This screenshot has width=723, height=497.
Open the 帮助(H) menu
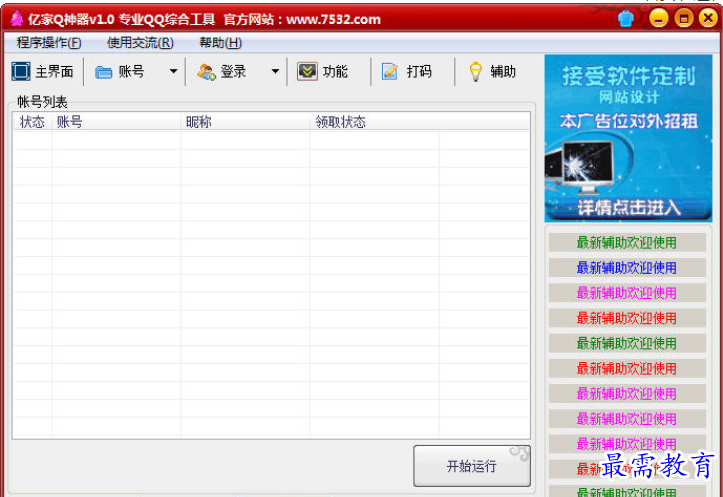tap(220, 43)
